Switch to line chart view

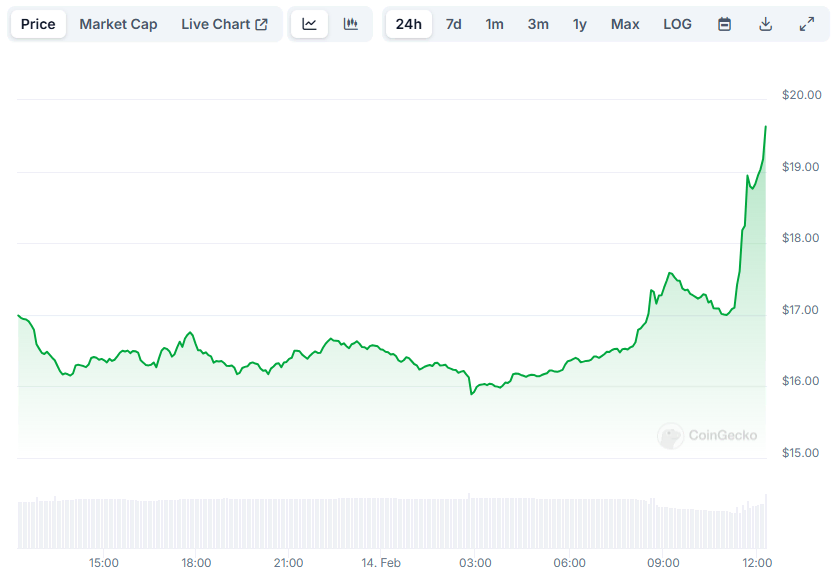pyautogui.click(x=309, y=24)
